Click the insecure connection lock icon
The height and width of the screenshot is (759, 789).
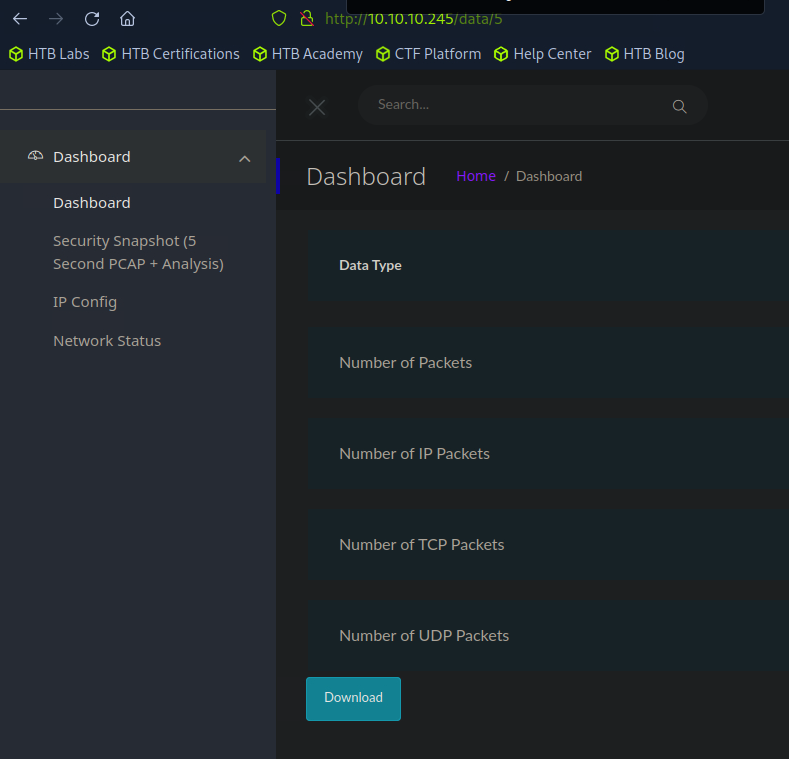point(307,19)
